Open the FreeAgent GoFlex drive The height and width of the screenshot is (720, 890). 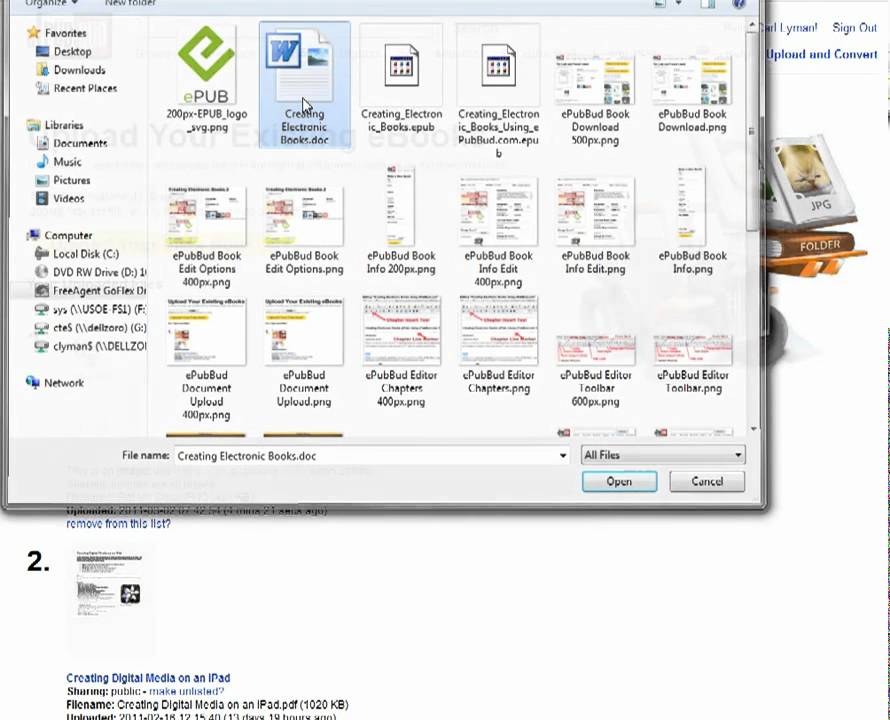tap(98, 291)
